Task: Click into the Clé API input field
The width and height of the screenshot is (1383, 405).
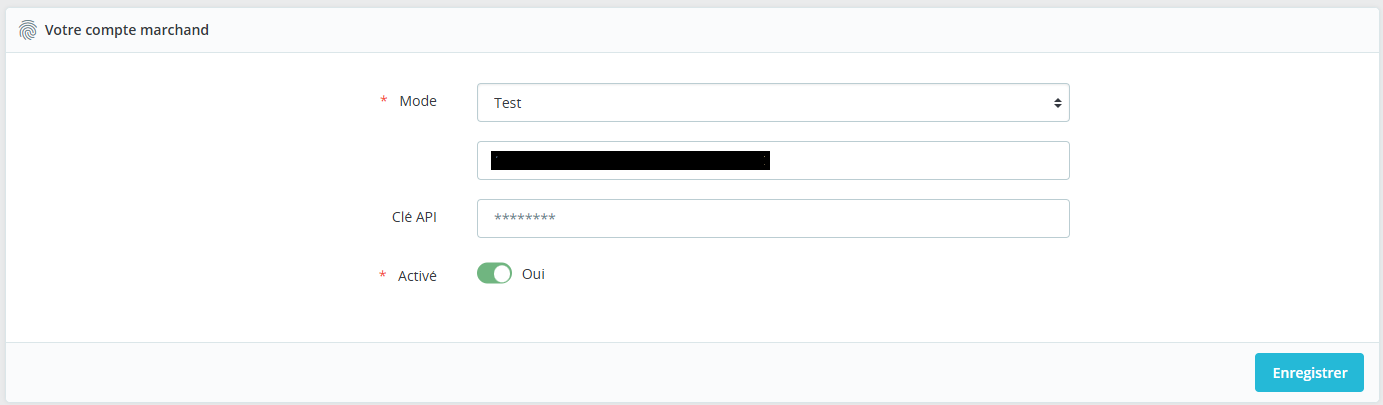Action: [772, 219]
